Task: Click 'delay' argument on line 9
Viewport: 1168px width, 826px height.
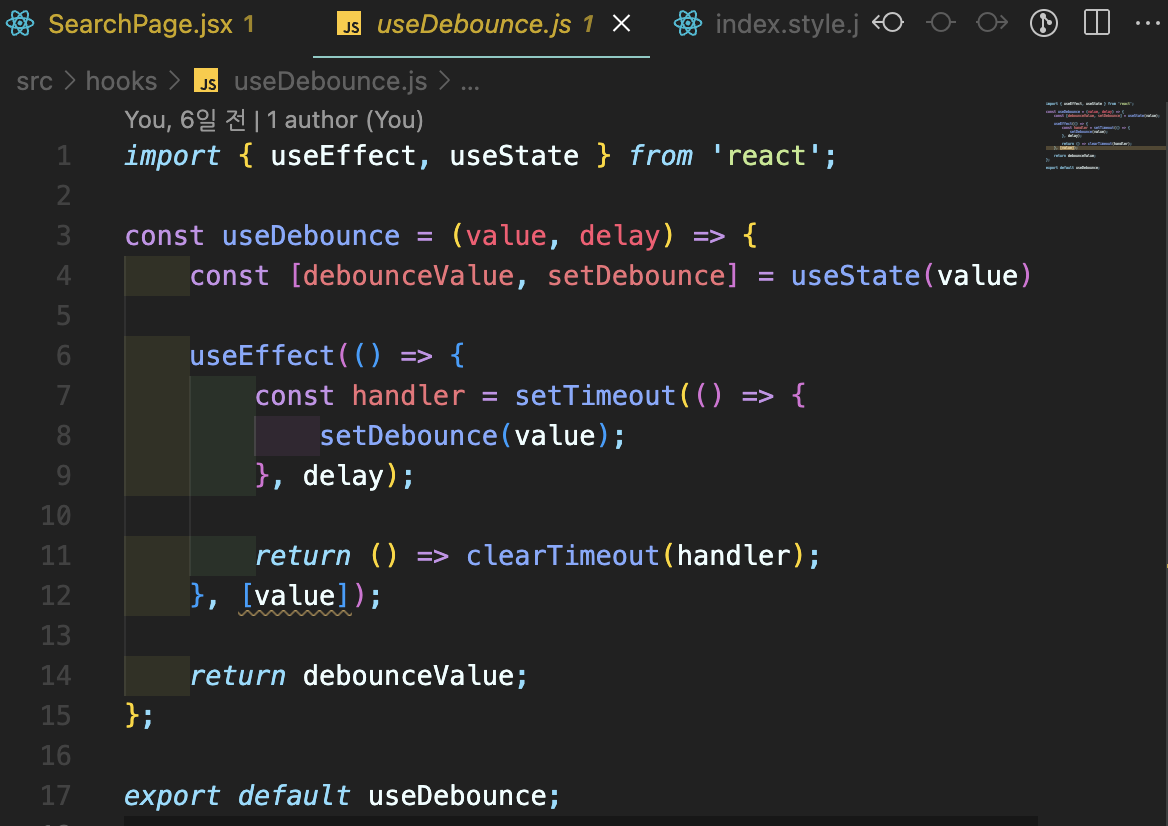Action: coord(343,475)
